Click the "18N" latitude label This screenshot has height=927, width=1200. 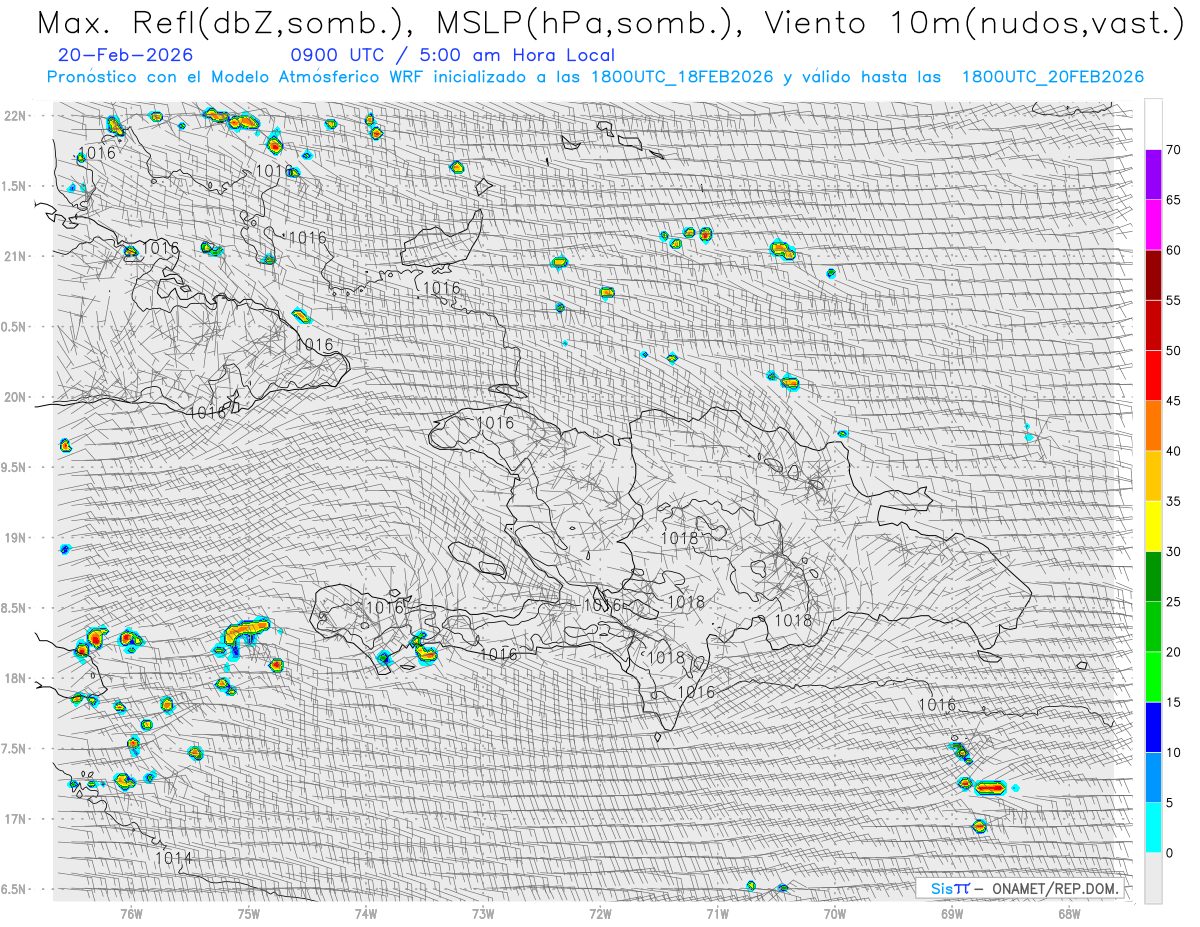pos(15,679)
